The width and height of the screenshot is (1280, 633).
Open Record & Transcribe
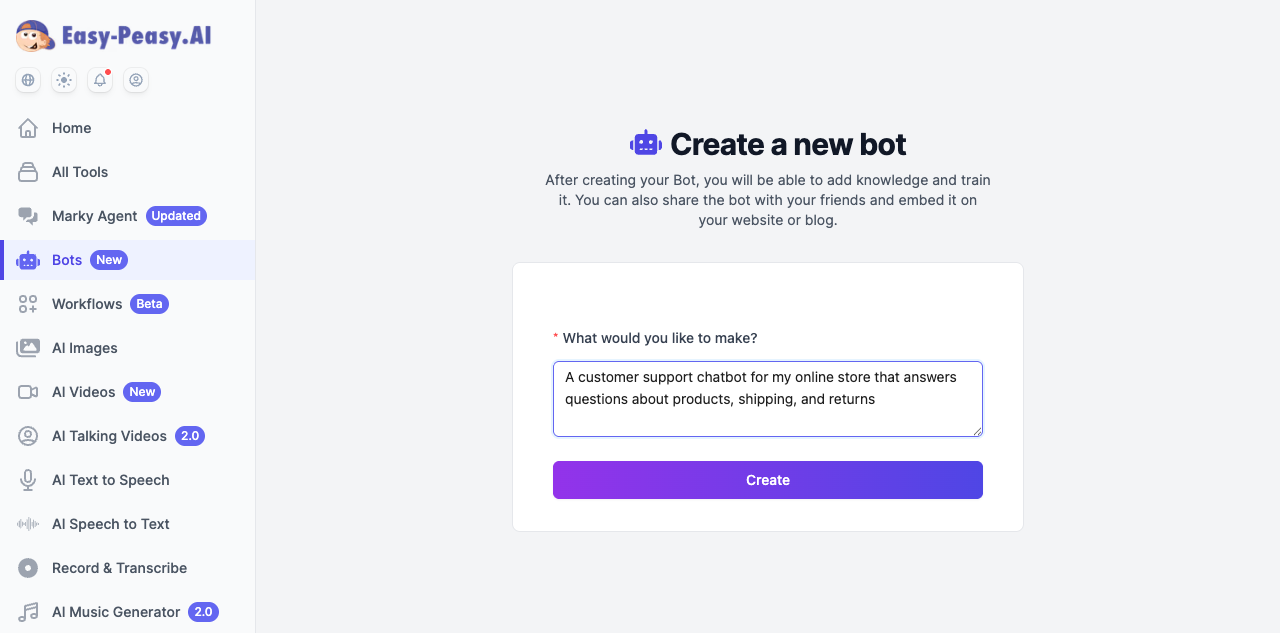coord(119,568)
